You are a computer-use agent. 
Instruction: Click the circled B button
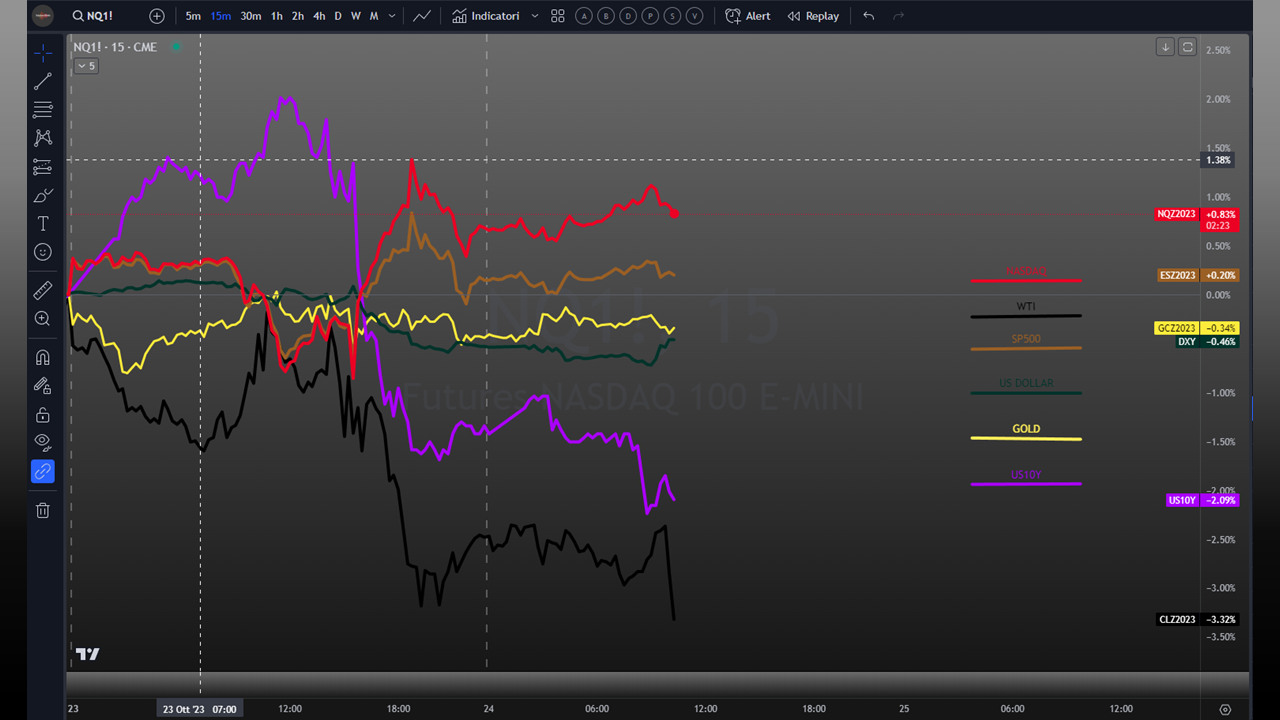(606, 16)
